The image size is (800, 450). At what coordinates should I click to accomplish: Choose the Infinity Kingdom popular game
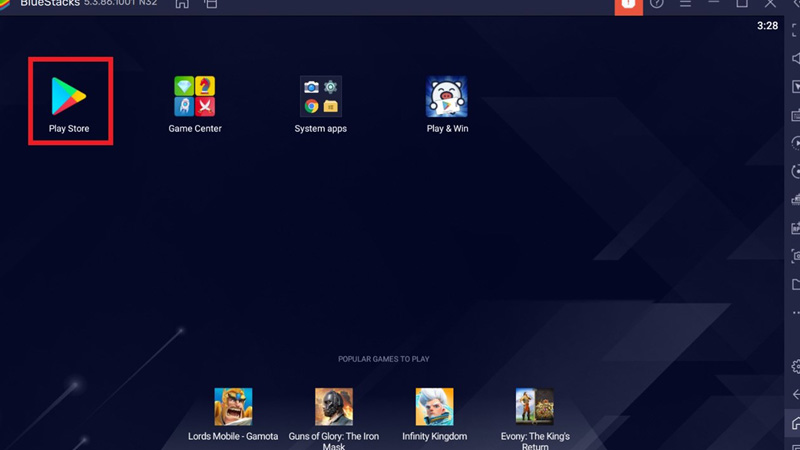click(x=435, y=407)
